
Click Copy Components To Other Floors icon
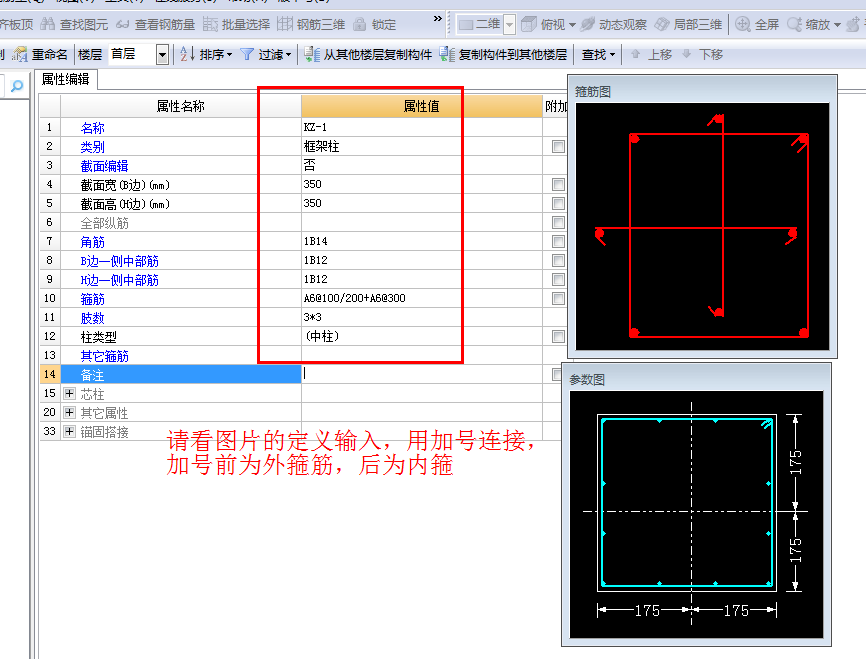coord(447,54)
